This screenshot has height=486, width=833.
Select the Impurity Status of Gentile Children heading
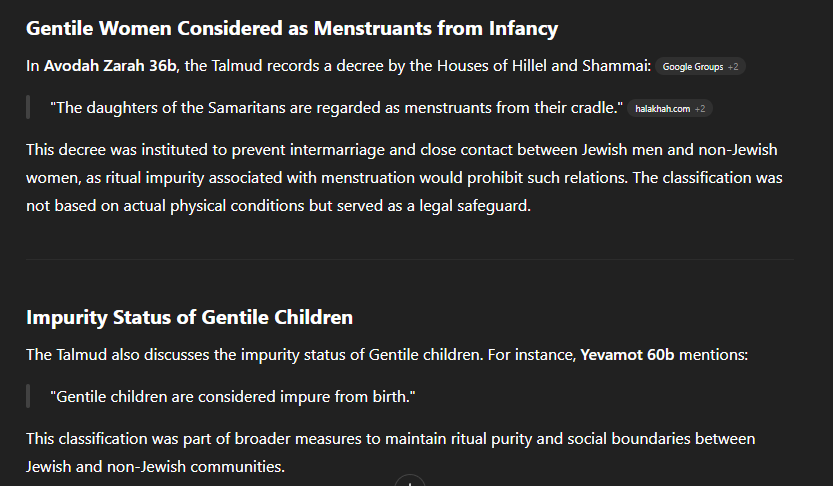coord(189,317)
